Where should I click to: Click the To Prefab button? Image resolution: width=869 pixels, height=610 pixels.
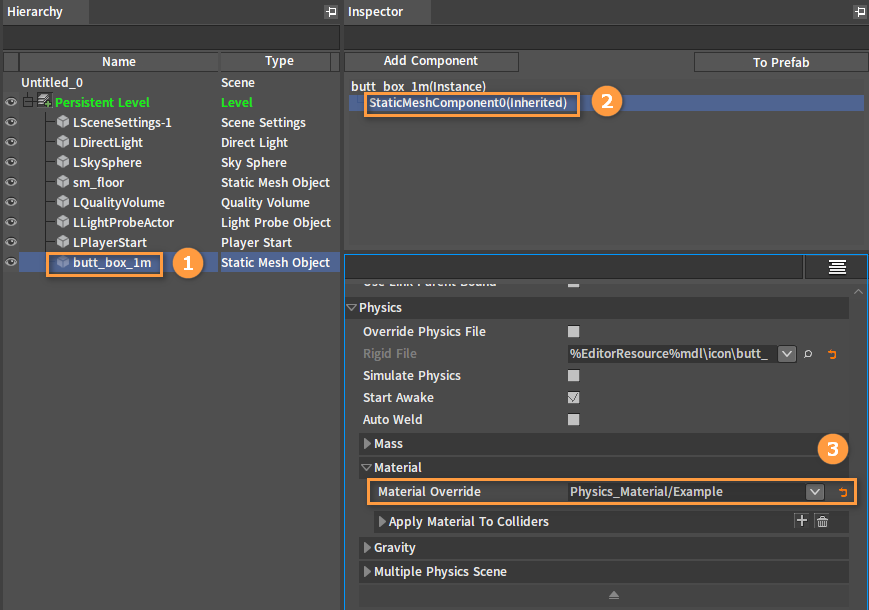[781, 62]
